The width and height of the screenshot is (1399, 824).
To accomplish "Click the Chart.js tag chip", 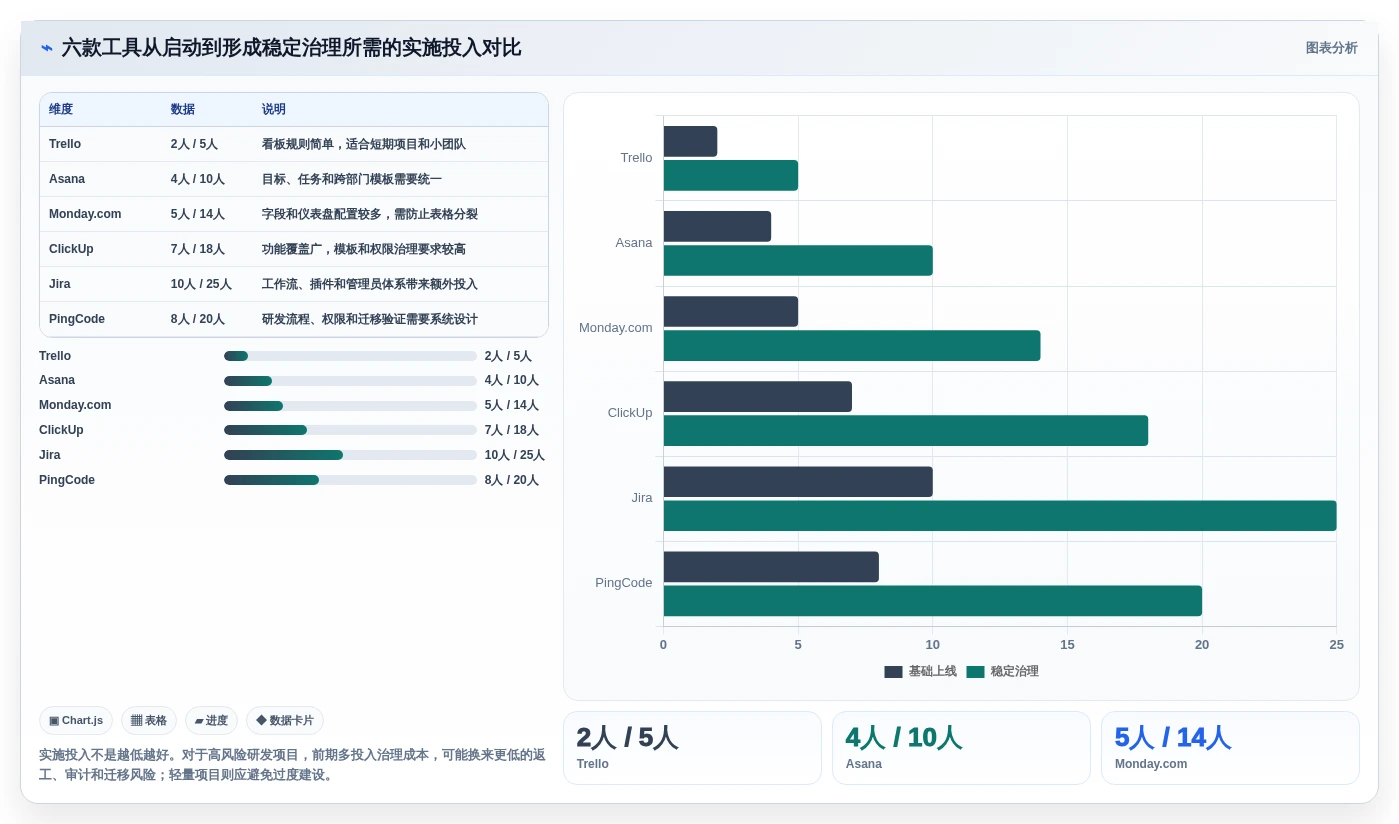I will click(76, 720).
